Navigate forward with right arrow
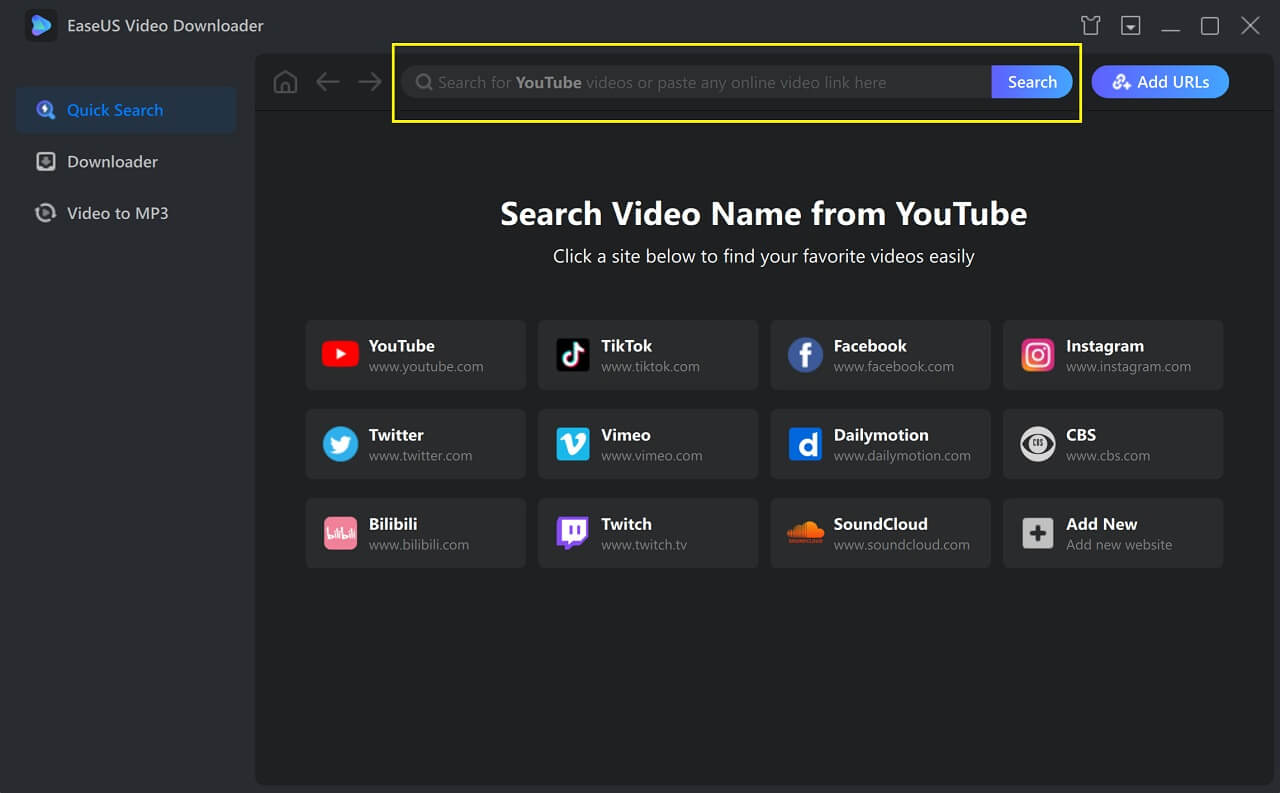Screen dimensions: 1280x793 (370, 82)
